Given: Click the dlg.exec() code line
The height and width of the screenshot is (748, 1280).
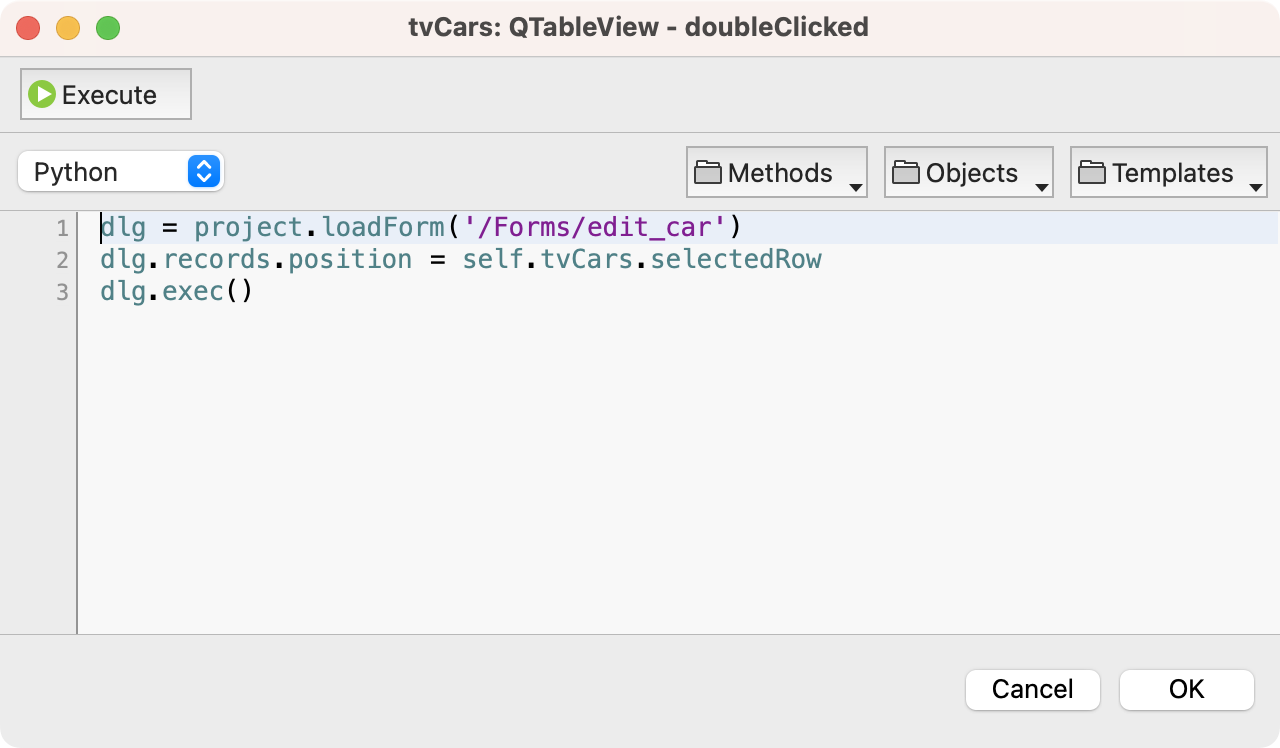Looking at the screenshot, I should tap(176, 292).
